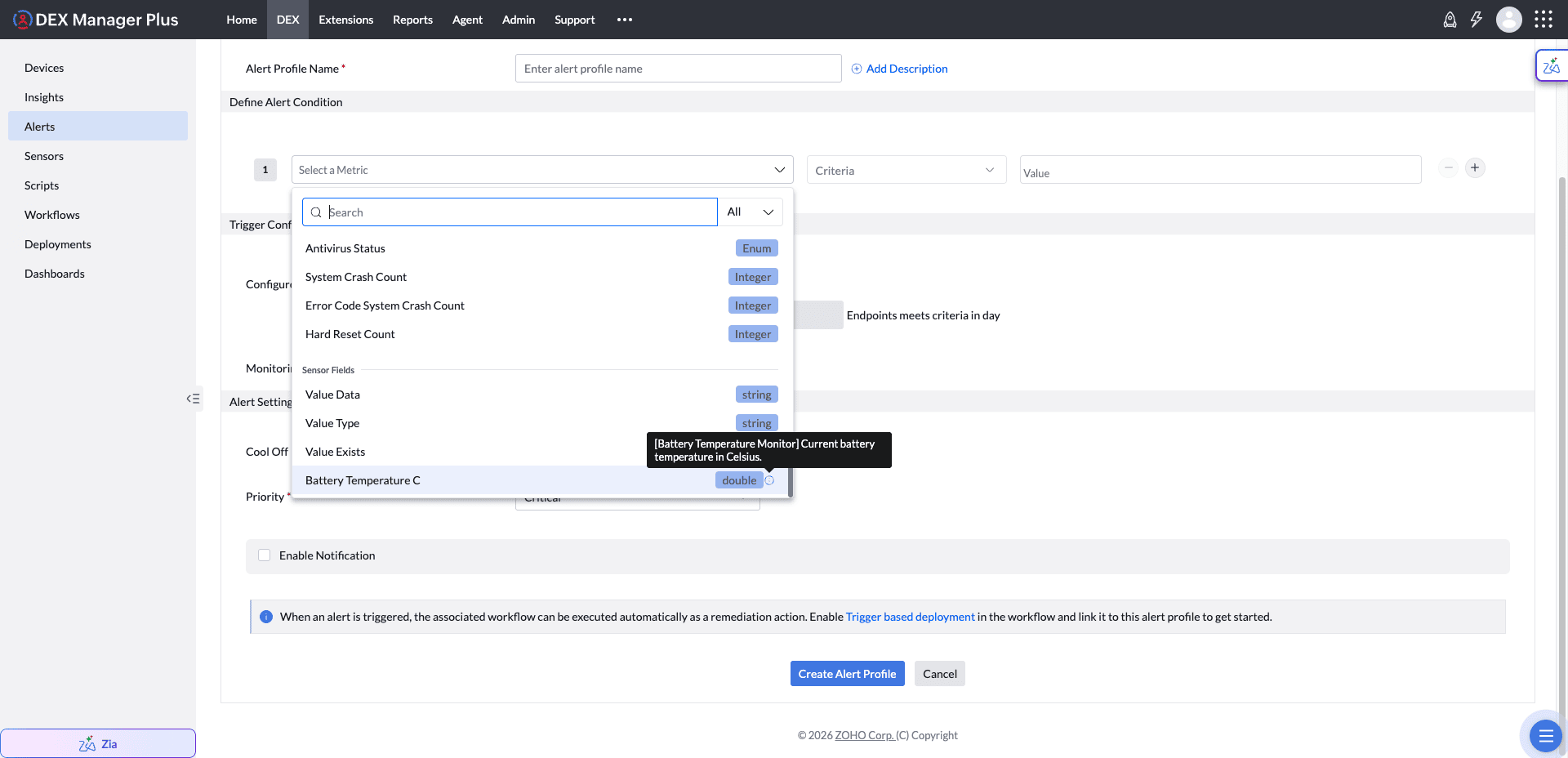Go to Sensors in the sidebar
Image resolution: width=1568 pixels, height=758 pixels.
[98, 156]
